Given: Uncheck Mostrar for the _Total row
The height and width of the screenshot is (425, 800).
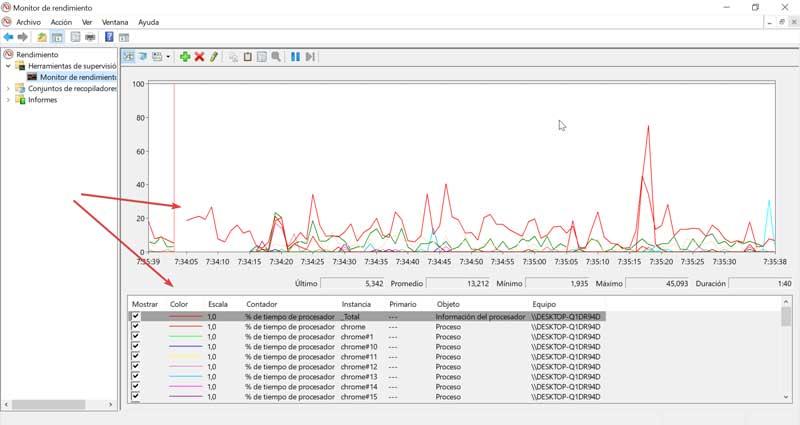Looking at the screenshot, I should [x=135, y=316].
